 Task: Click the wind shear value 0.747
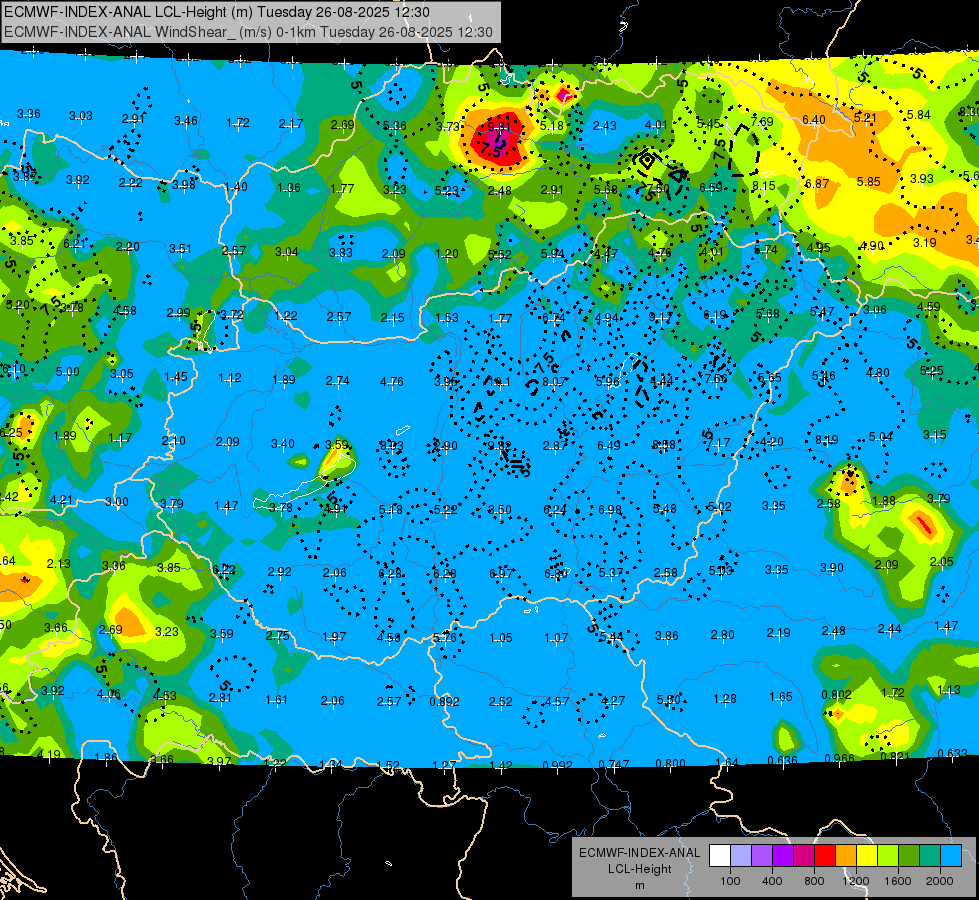click(x=614, y=764)
